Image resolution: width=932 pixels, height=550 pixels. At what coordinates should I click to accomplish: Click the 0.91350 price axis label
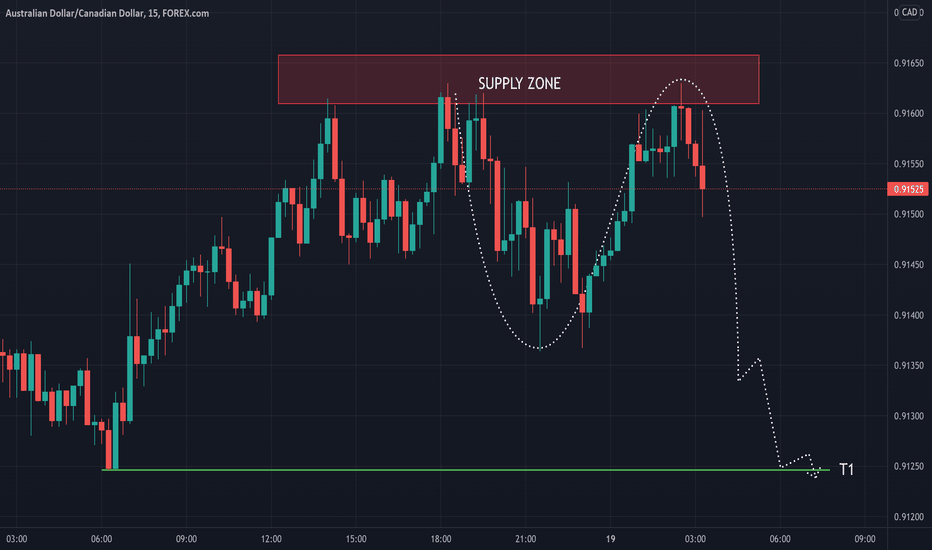click(x=909, y=366)
